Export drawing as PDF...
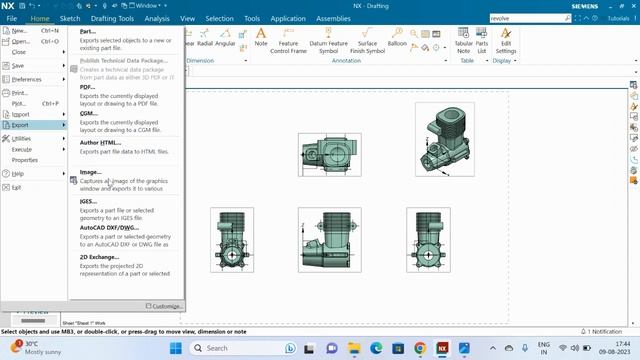 tap(125, 95)
